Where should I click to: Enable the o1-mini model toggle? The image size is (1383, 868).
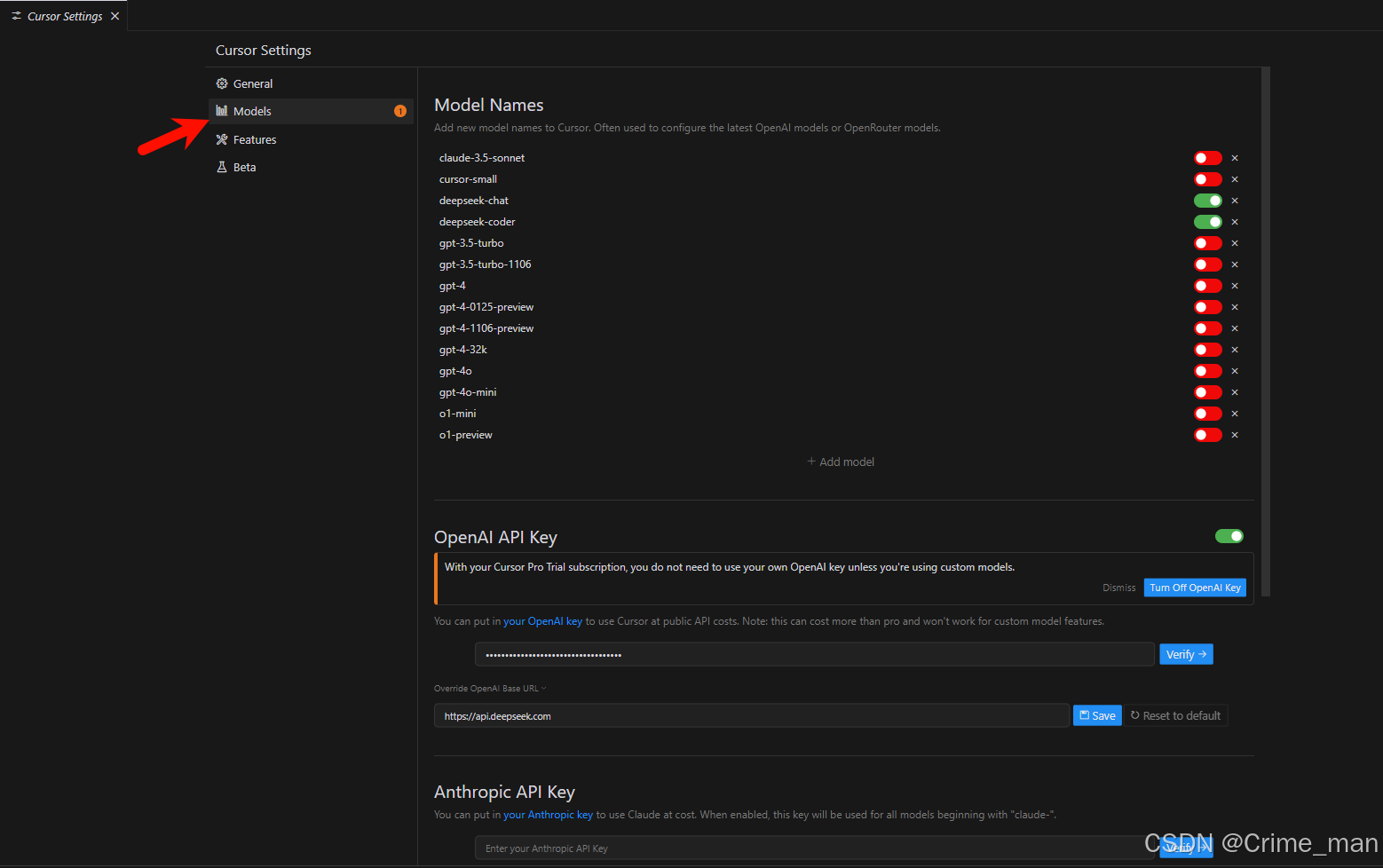pos(1207,414)
